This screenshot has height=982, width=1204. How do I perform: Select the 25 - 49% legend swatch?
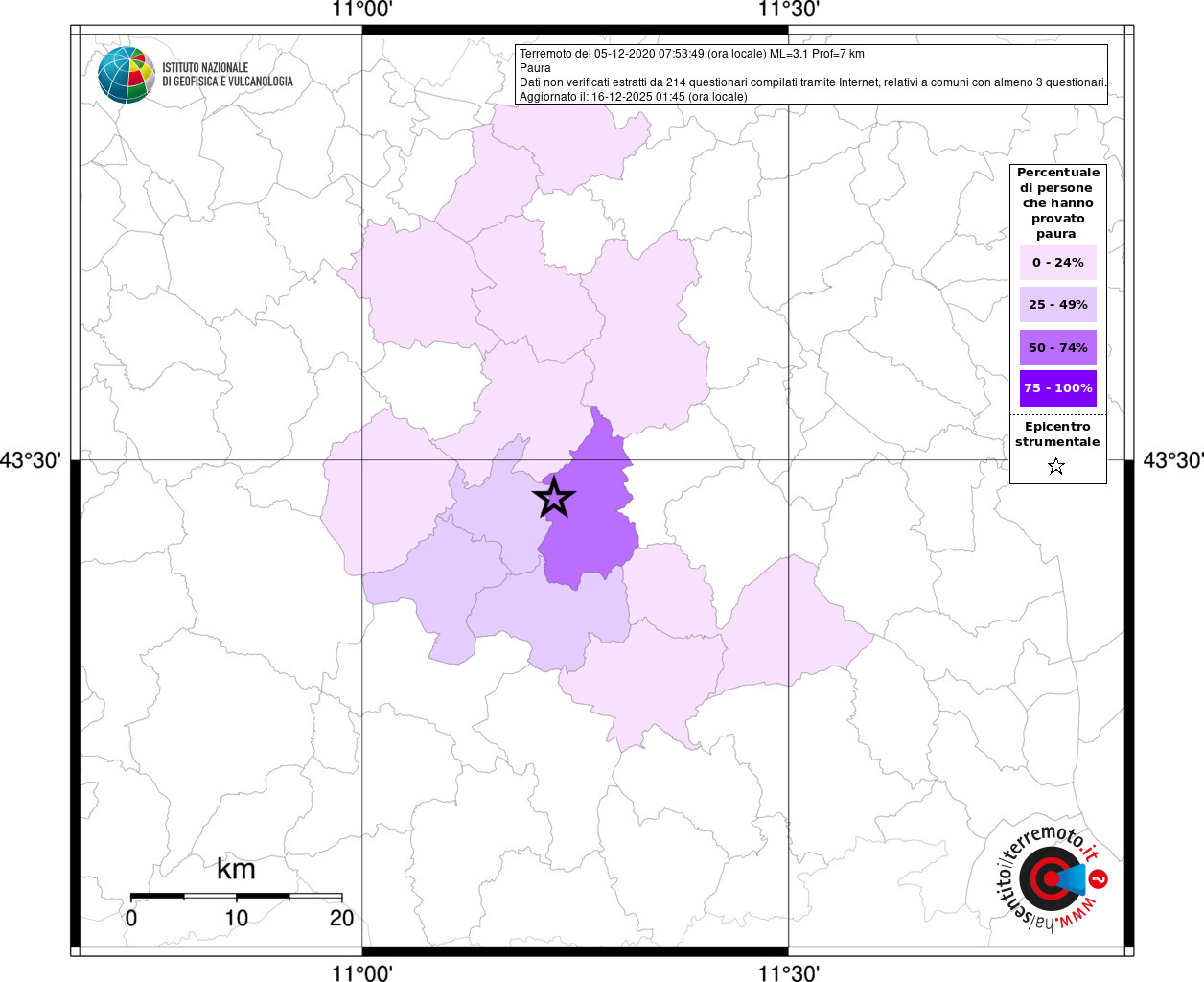click(1058, 304)
